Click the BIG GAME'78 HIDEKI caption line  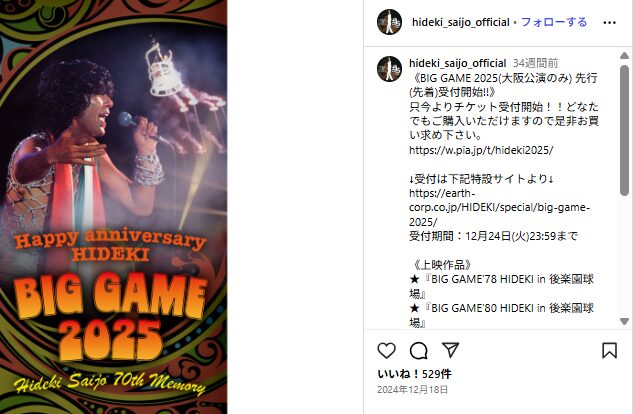[501, 286]
